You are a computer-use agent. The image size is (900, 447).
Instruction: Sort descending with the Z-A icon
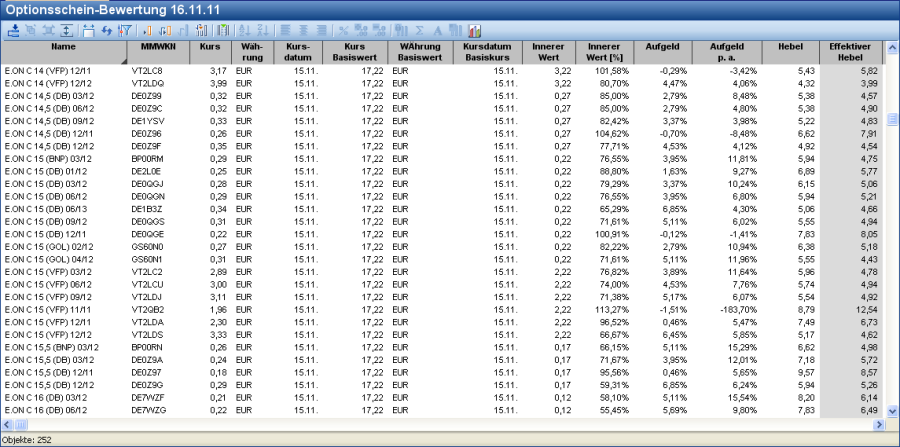(x=263, y=30)
